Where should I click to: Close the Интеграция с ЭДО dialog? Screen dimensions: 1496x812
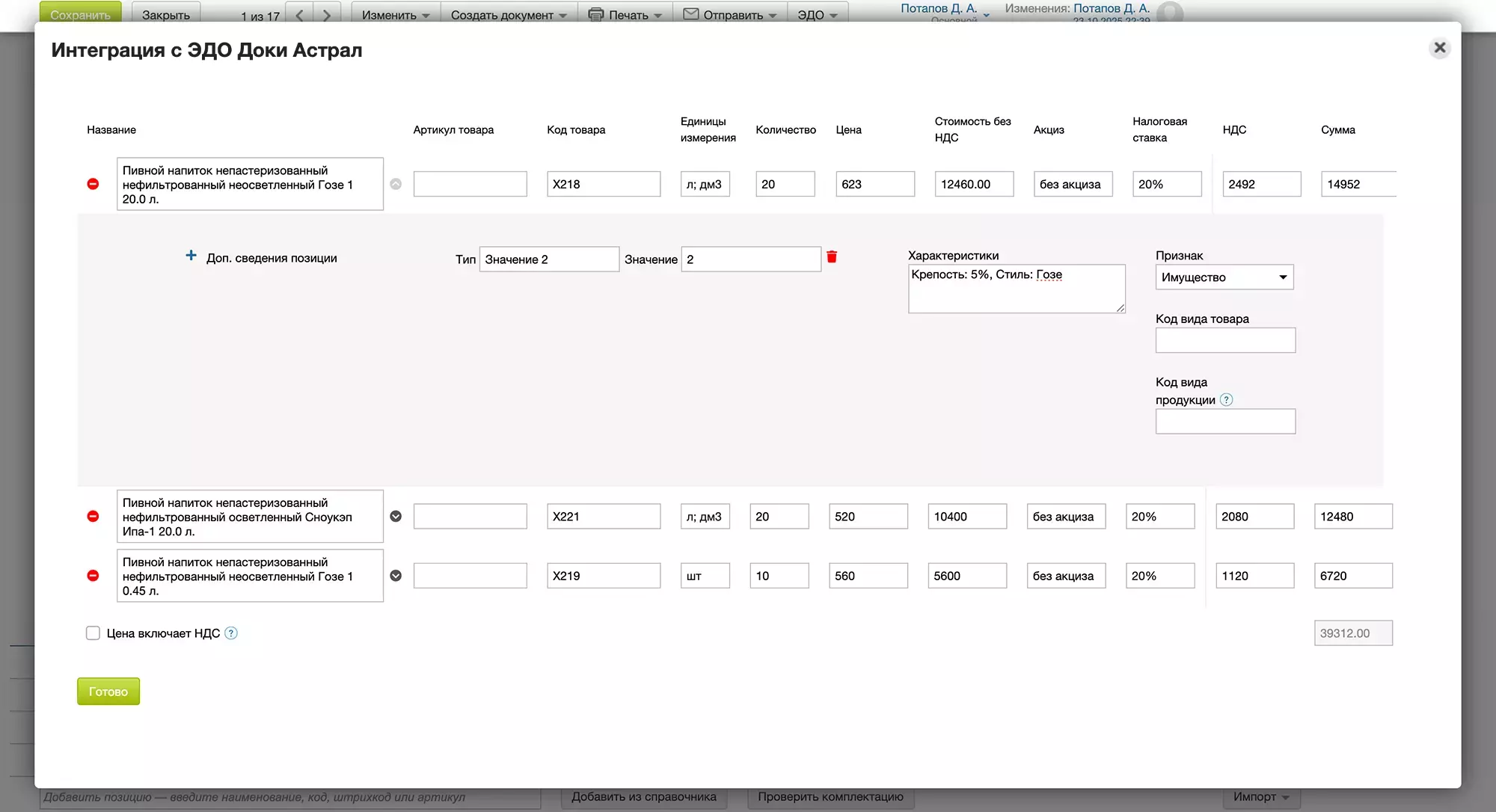tap(1439, 49)
